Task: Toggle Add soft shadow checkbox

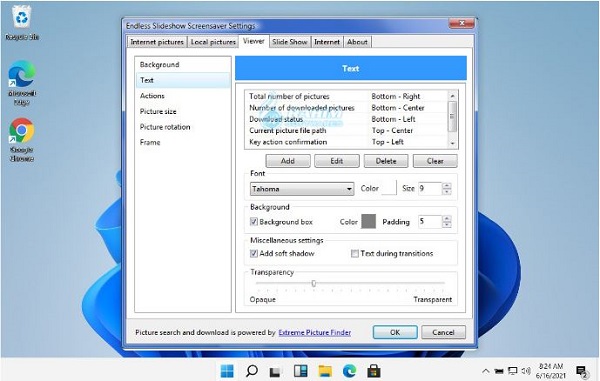Action: pos(254,253)
